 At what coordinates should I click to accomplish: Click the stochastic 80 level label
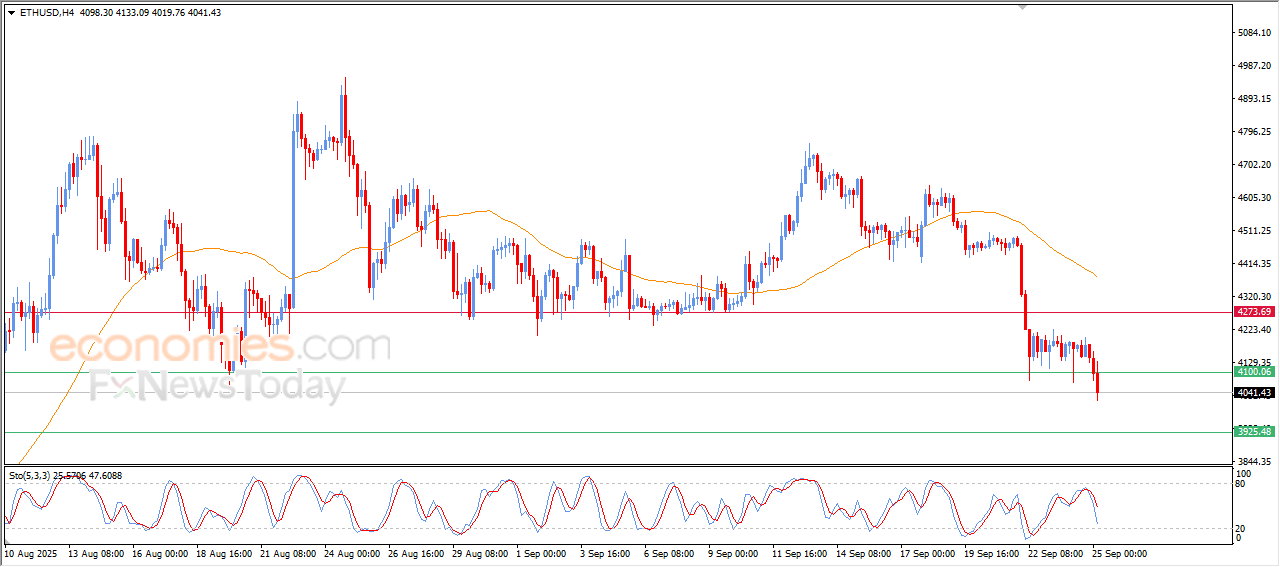click(1241, 484)
